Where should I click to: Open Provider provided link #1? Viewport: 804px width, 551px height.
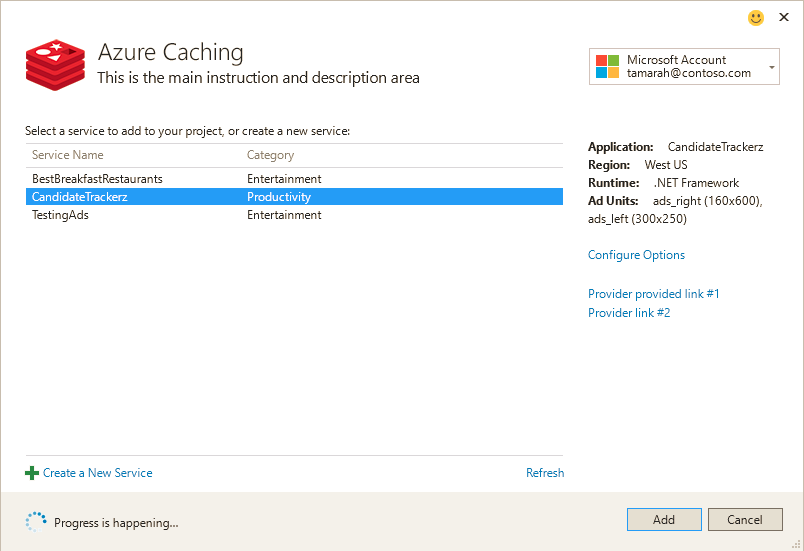[654, 294]
